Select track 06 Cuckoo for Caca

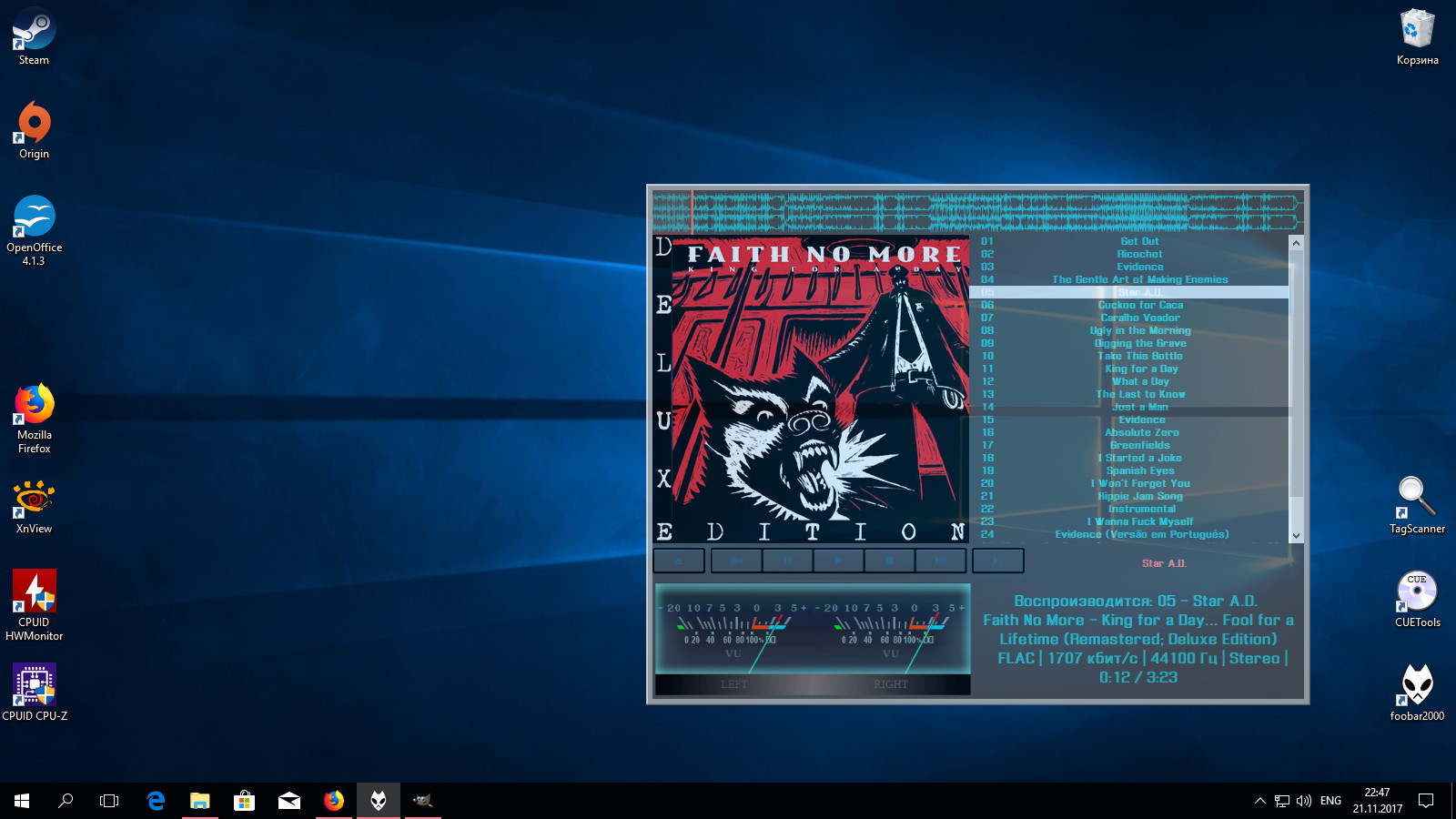(x=1139, y=305)
